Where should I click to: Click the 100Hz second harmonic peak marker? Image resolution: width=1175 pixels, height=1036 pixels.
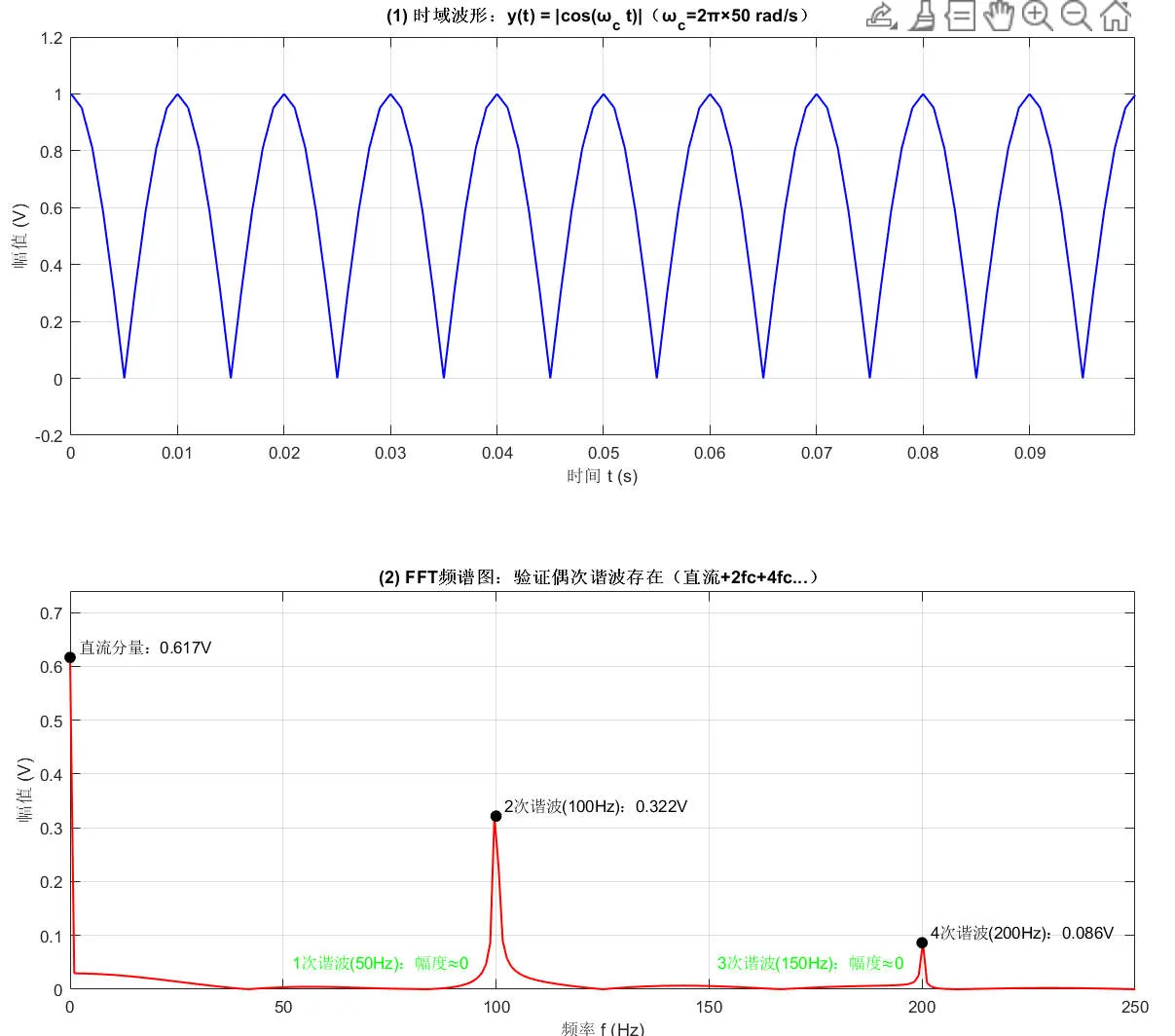[x=496, y=816]
